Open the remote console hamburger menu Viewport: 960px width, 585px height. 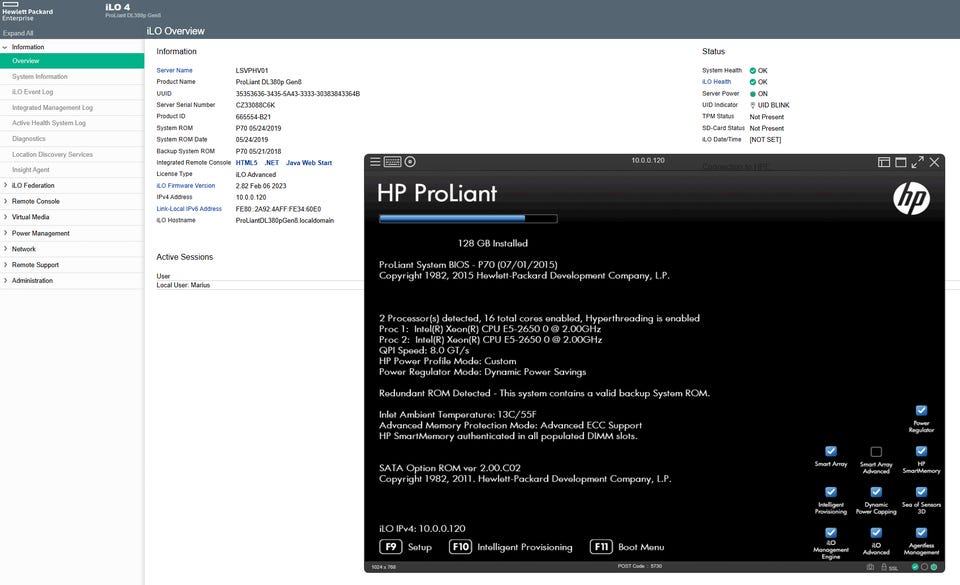pyautogui.click(x=375, y=162)
